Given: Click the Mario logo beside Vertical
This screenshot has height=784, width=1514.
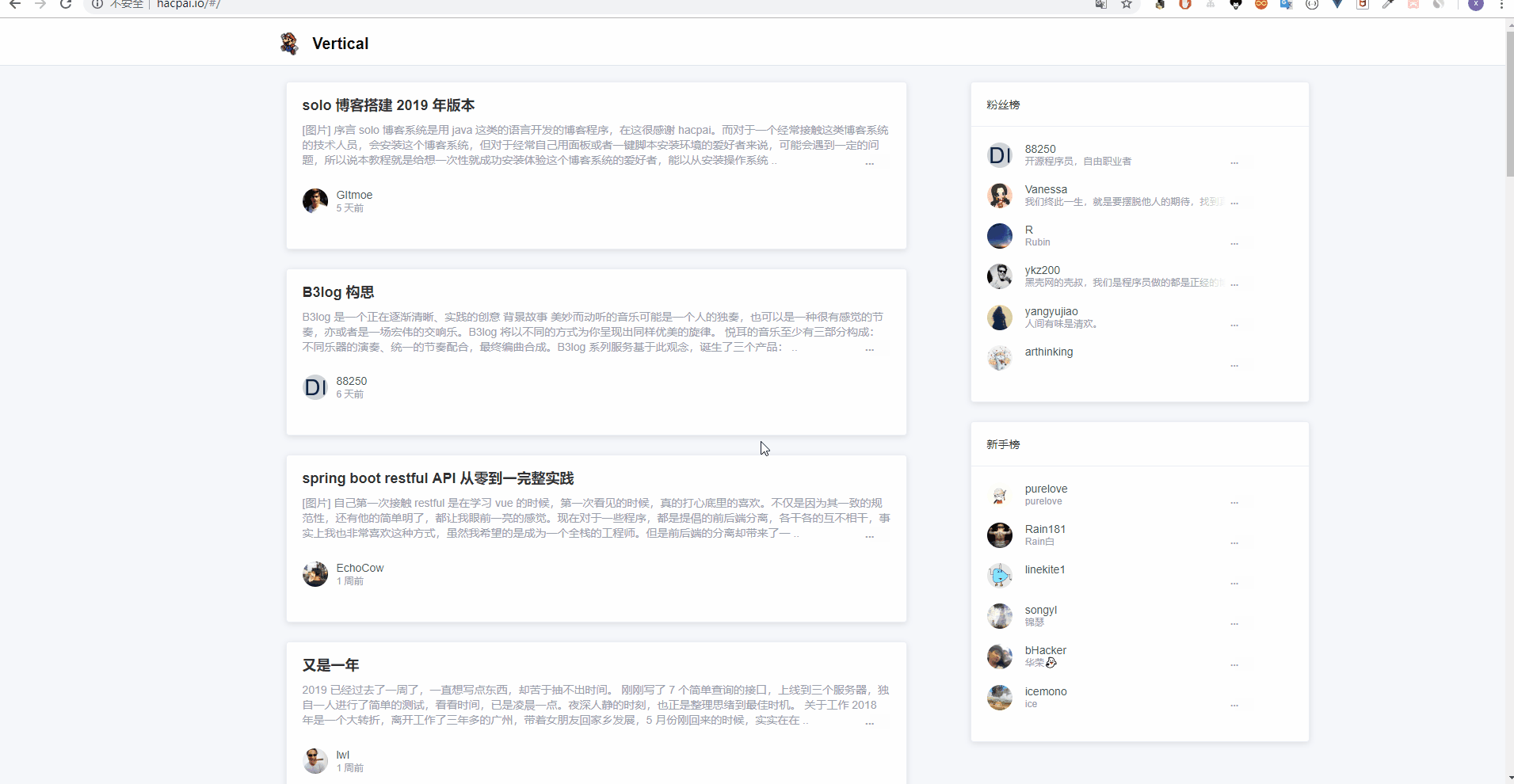Looking at the screenshot, I should click(x=289, y=44).
